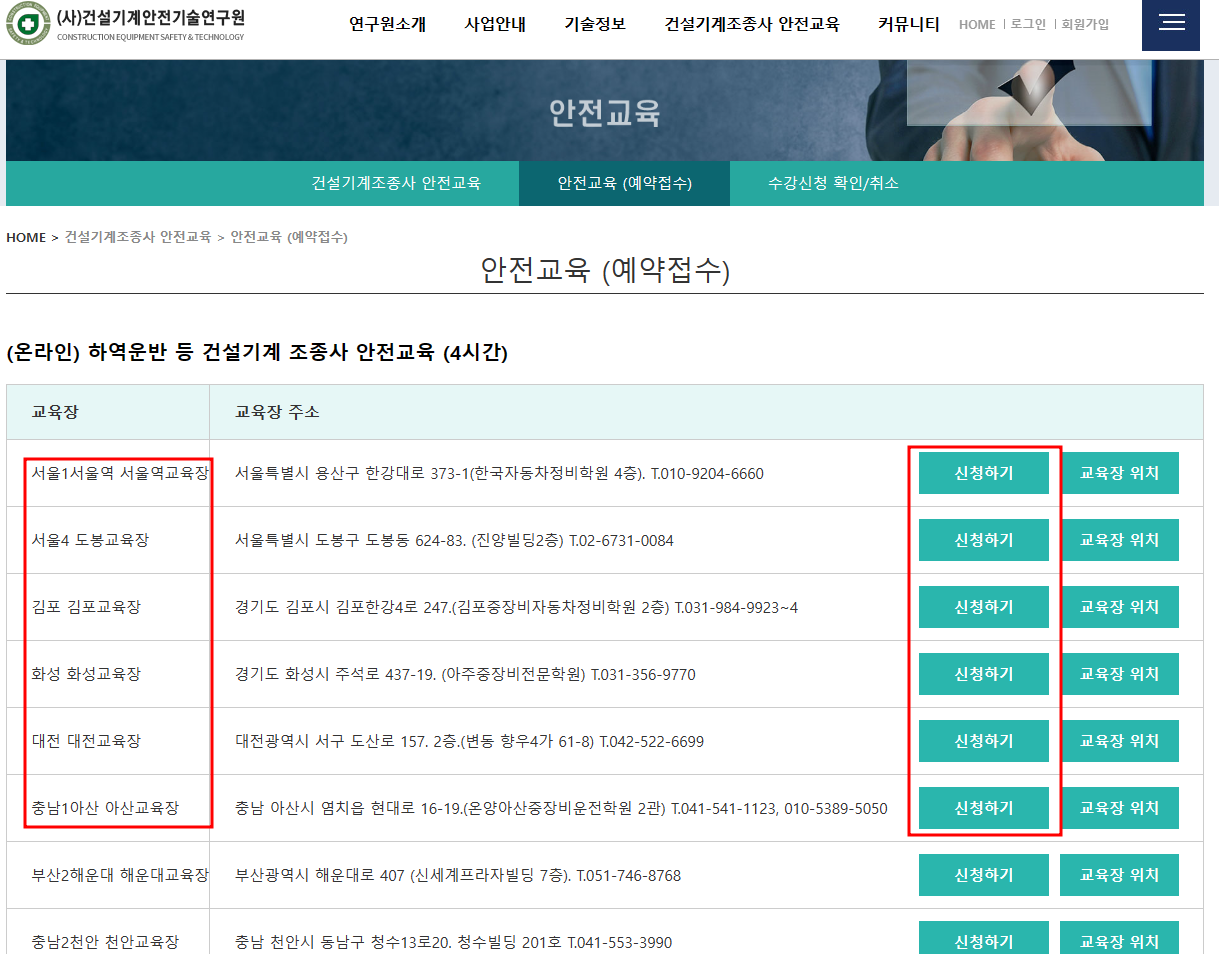The height and width of the screenshot is (954, 1219).
Task: Click 신청하기 for the 김포 김포교육장
Action: click(x=983, y=606)
